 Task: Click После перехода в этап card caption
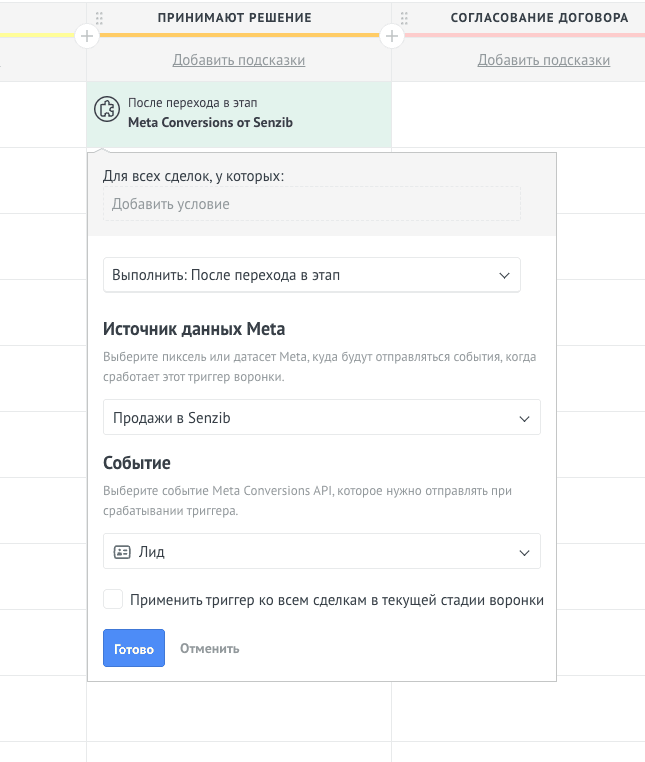pyautogui.click(x=192, y=103)
